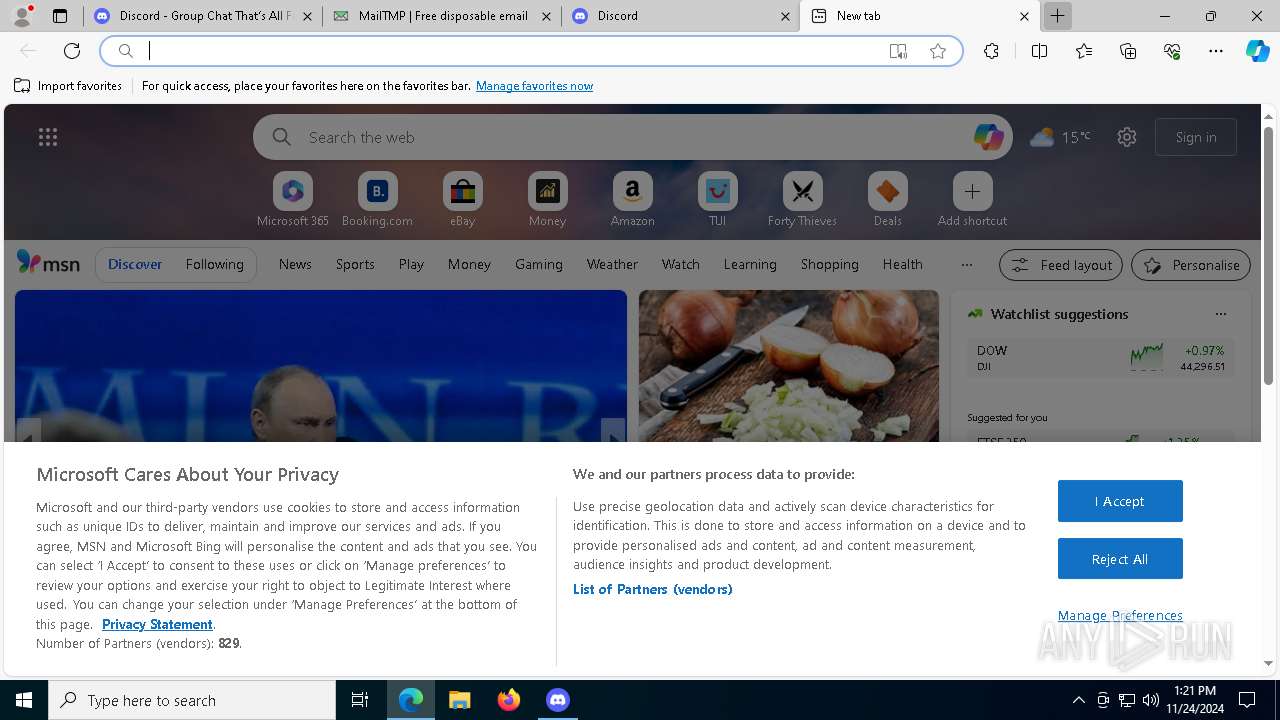The height and width of the screenshot is (720, 1280).
Task: Click I Accept privacy button
Action: 1120,501
